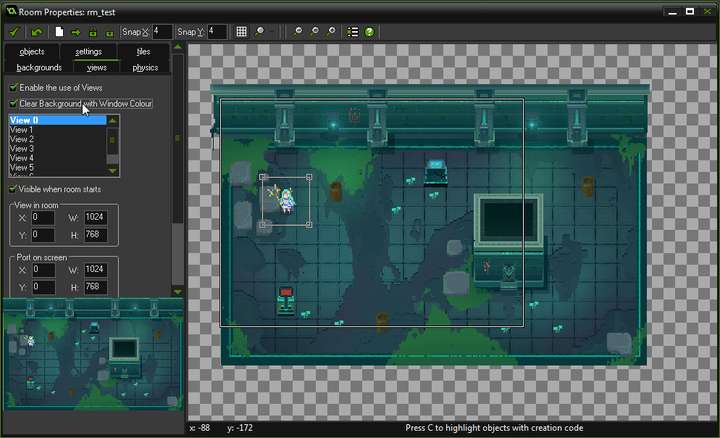Screen dimensions: 720x438
Task: Click middle zoom magnifier icon
Action: (x=315, y=32)
